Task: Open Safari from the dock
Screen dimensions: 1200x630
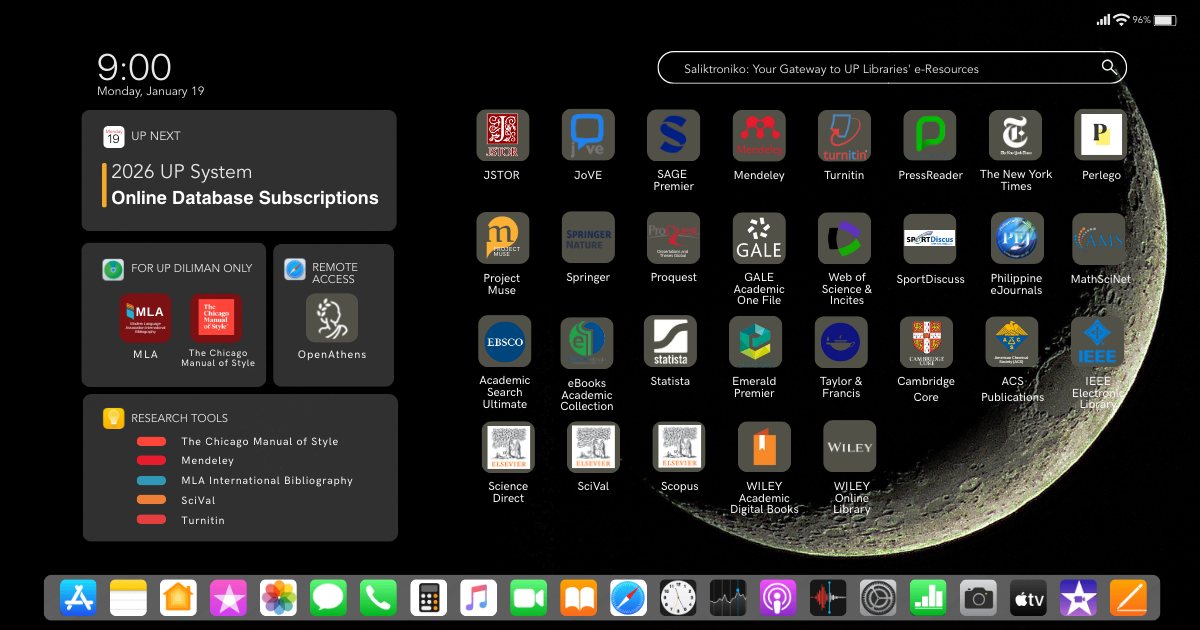Action: coord(628,598)
